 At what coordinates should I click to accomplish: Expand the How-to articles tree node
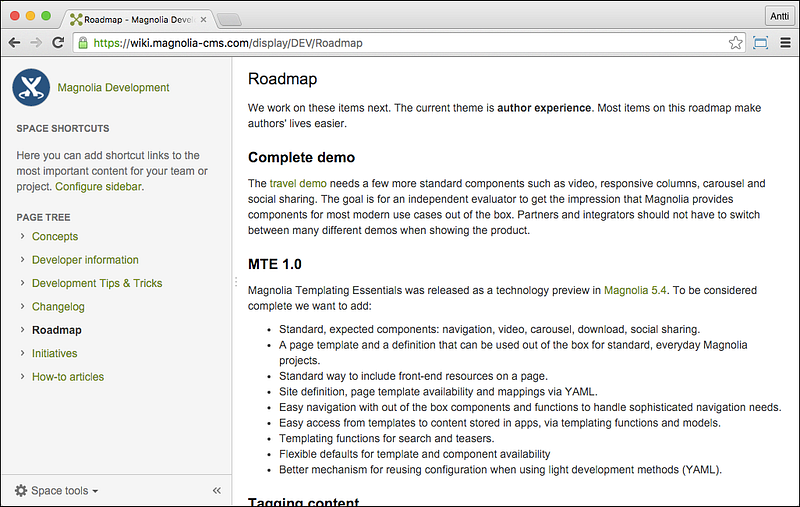tap(22, 376)
